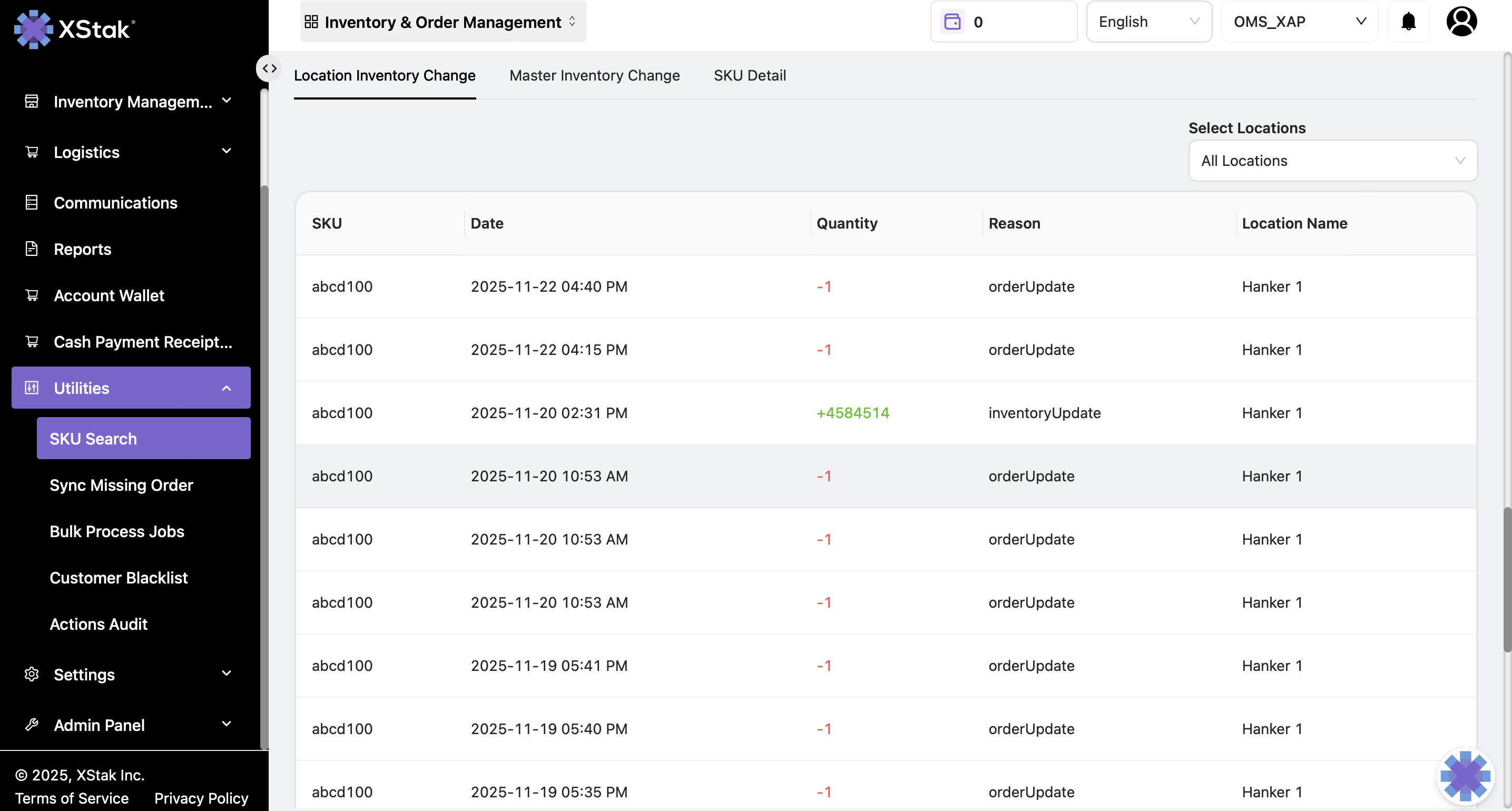Viewport: 1512px width, 811px height.
Task: Open the All Locations dropdown
Action: [x=1332, y=160]
